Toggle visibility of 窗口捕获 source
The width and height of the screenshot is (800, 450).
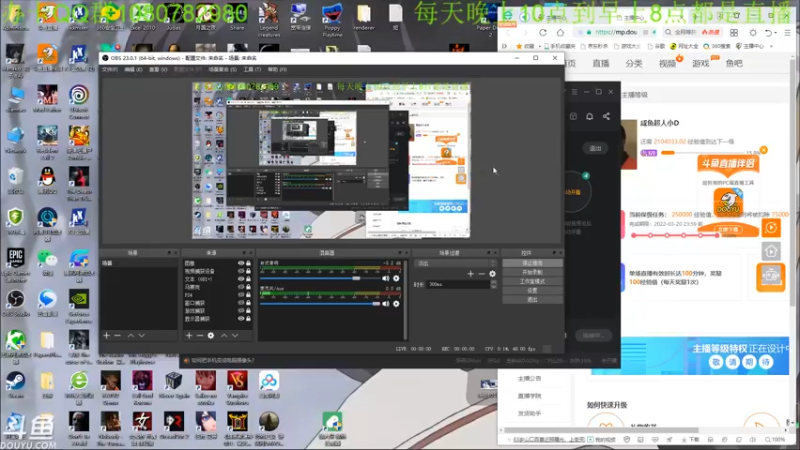pyautogui.click(x=241, y=303)
